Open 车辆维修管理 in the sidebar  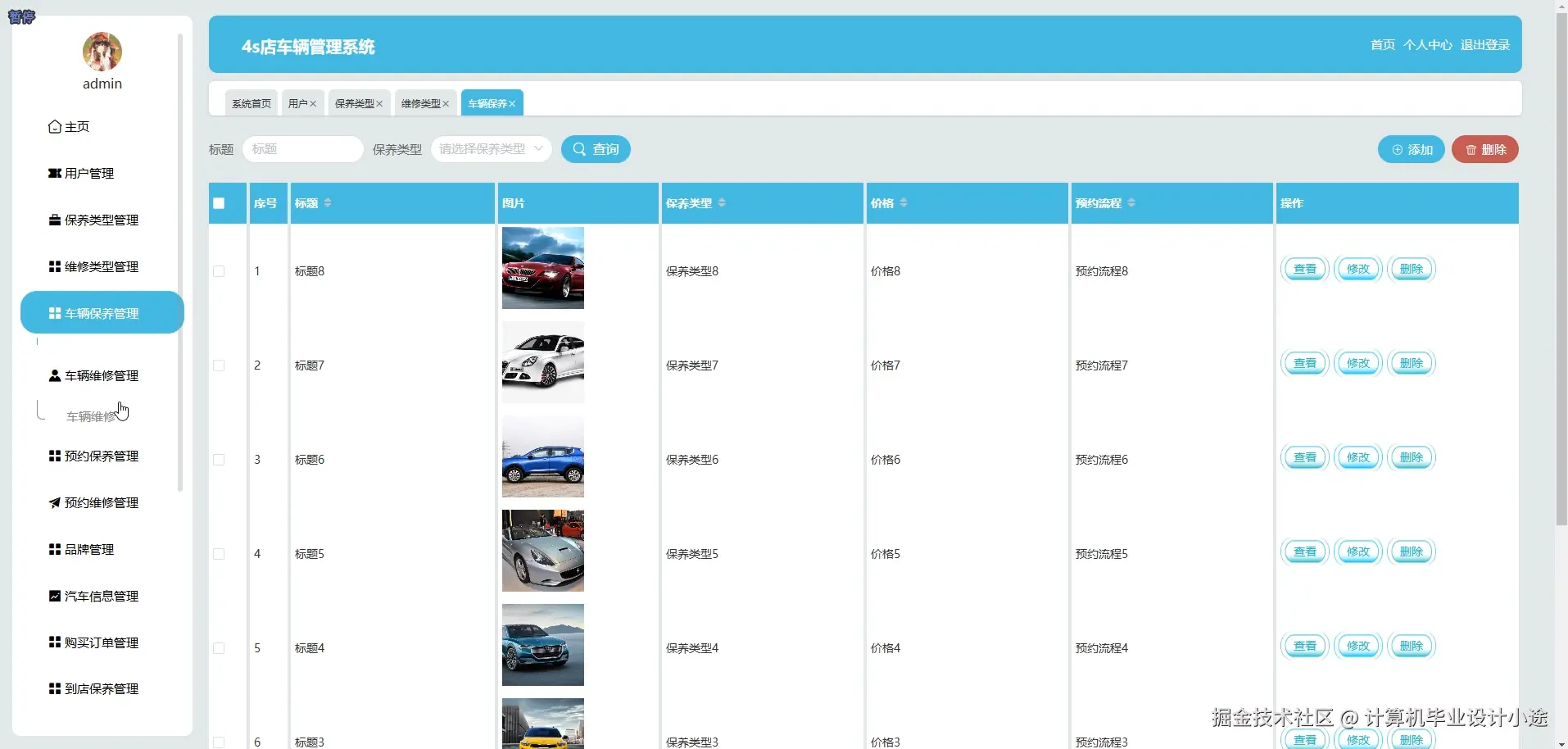tap(93, 376)
